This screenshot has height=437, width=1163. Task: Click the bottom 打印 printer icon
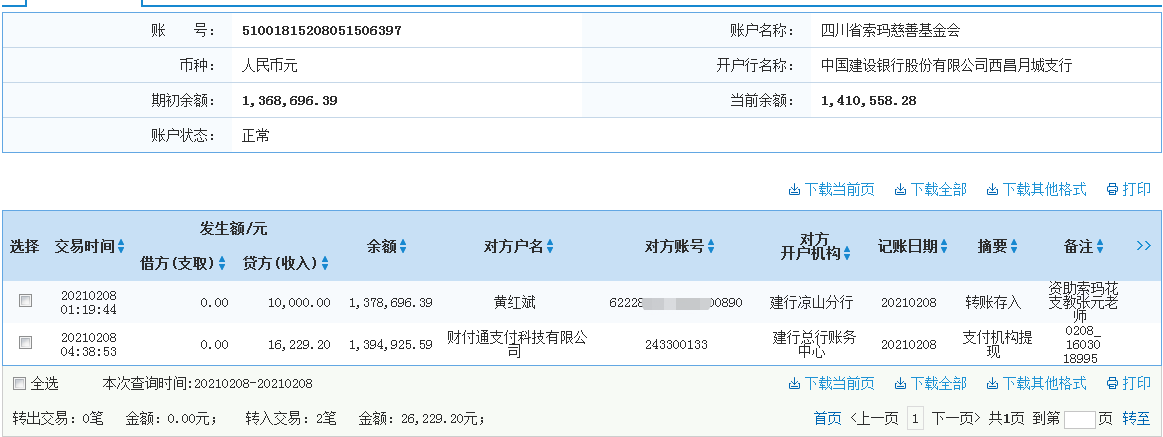pyautogui.click(x=1112, y=384)
